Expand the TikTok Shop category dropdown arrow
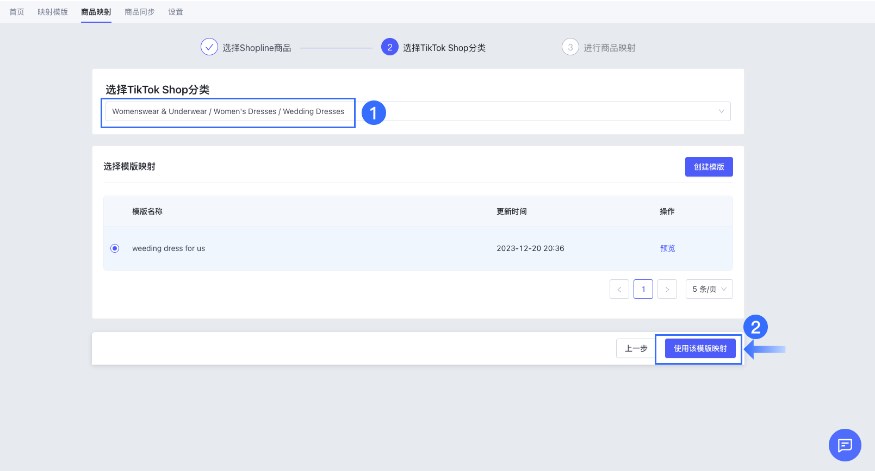Viewport: 875px width, 471px height. tap(721, 112)
